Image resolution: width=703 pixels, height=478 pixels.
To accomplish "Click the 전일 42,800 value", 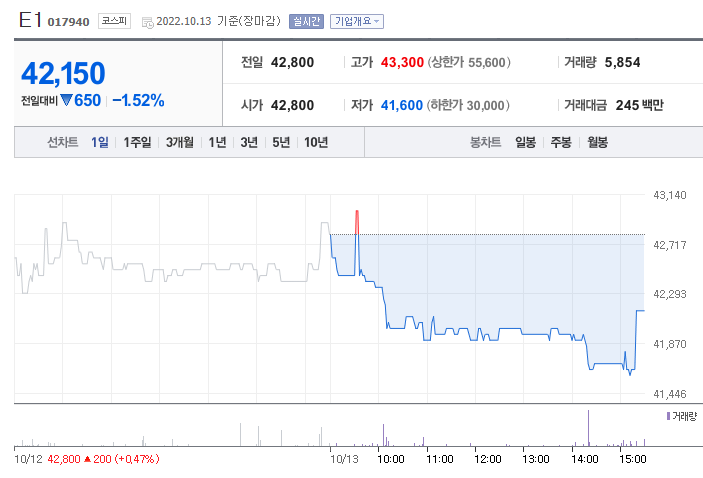I will 292,62.
